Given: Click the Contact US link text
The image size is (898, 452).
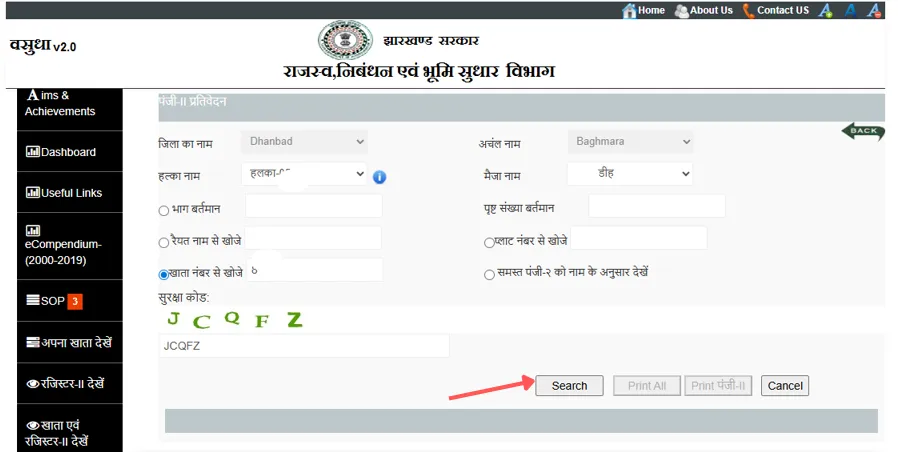Looking at the screenshot, I should pos(783,10).
